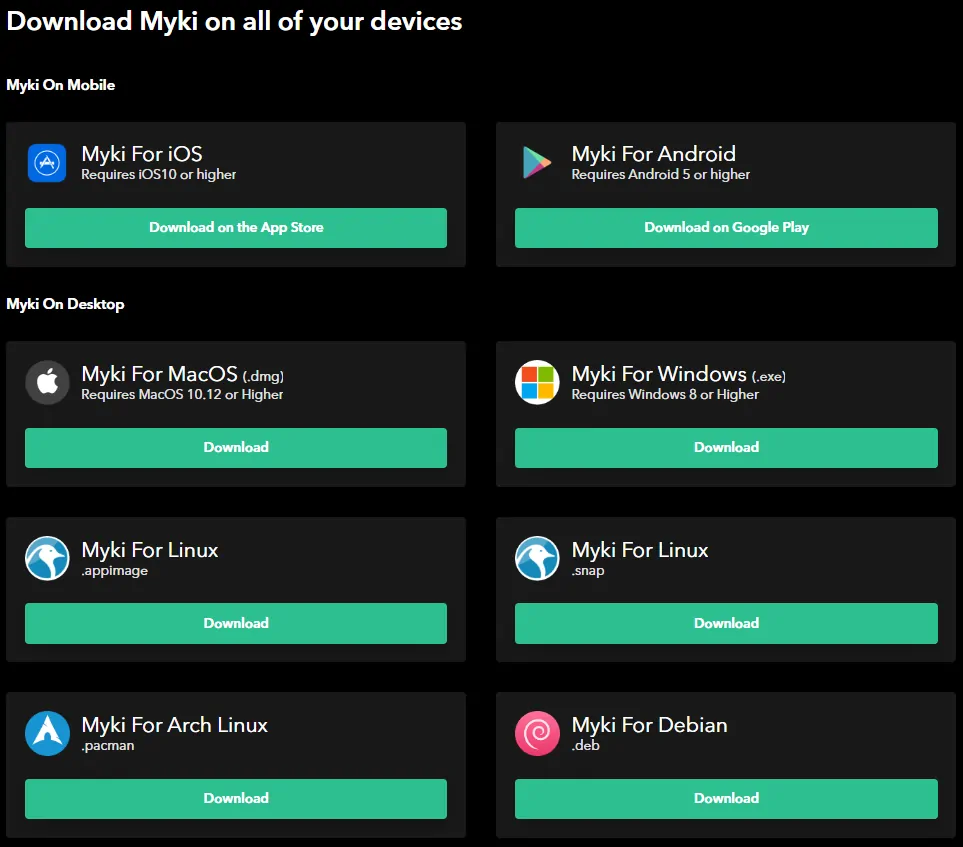Download Myki for Windows
The image size is (963, 847).
[x=726, y=448]
